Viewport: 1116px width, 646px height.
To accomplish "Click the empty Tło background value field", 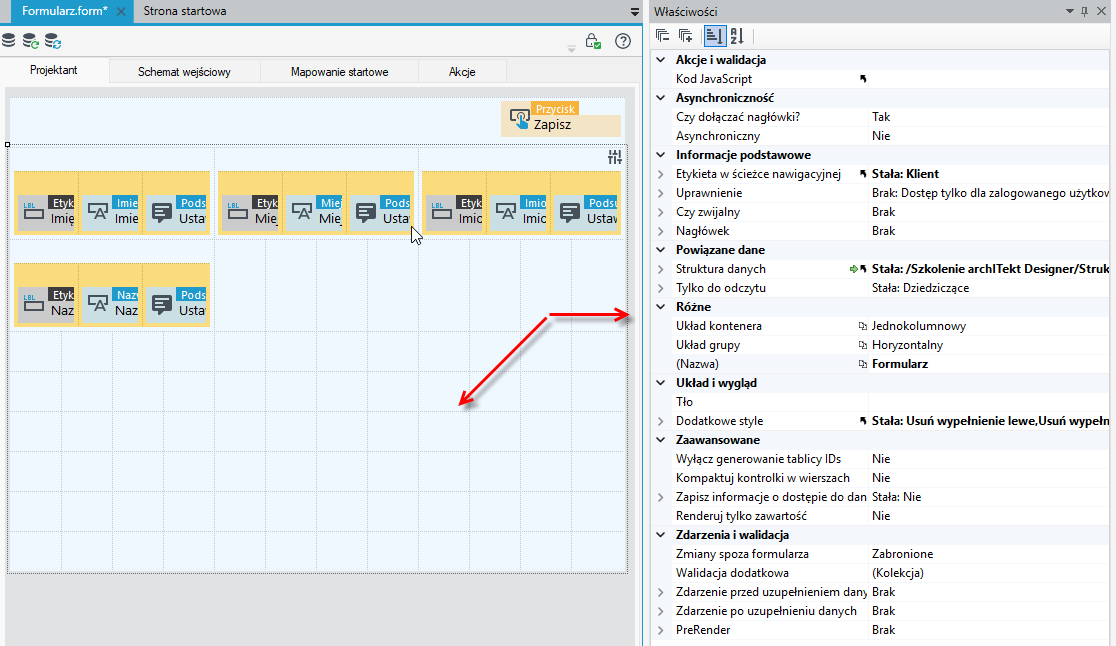I will tap(989, 402).
